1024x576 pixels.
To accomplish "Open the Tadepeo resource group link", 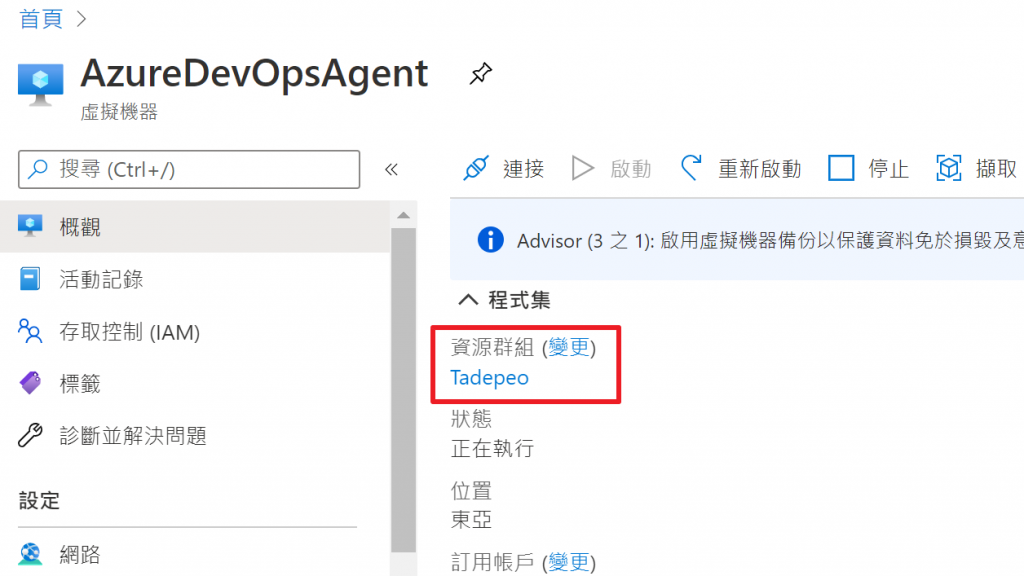I will (x=489, y=378).
